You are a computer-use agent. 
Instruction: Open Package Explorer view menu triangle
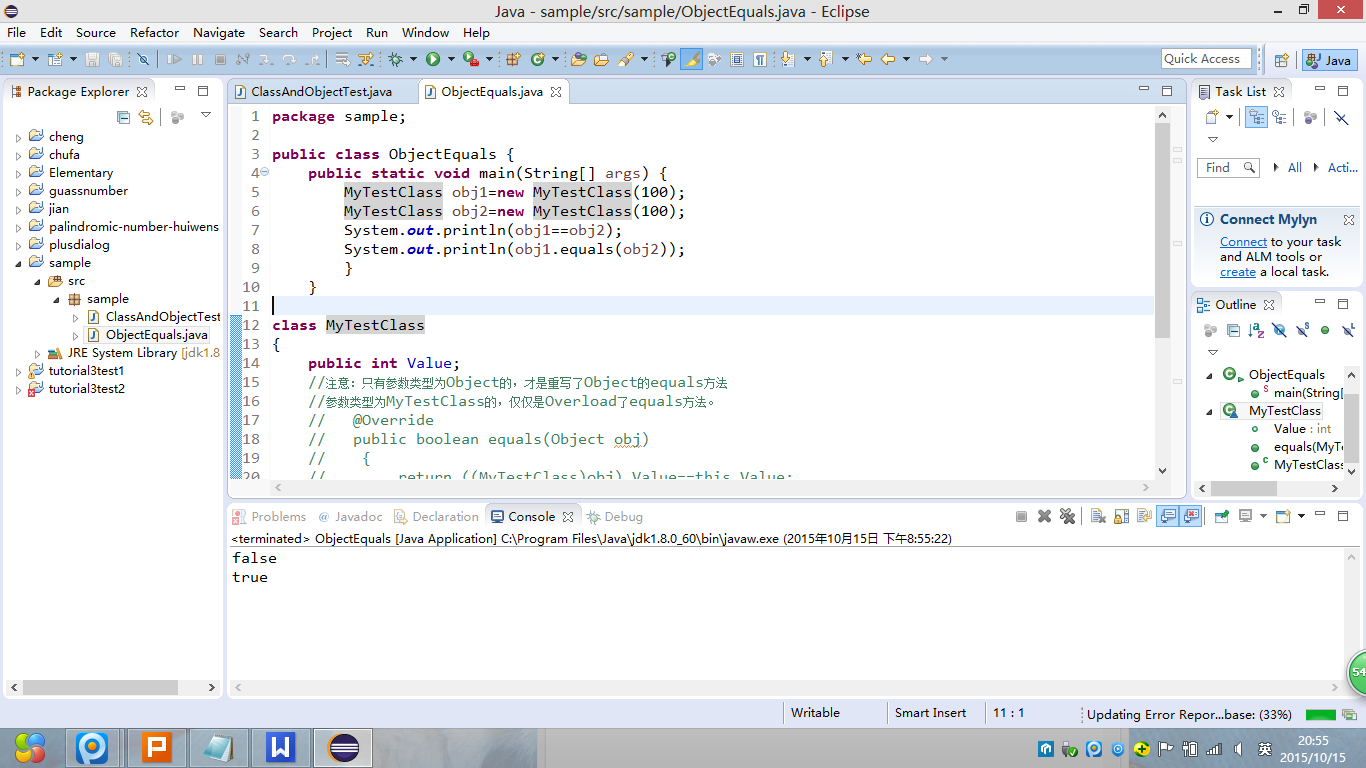tap(206, 115)
